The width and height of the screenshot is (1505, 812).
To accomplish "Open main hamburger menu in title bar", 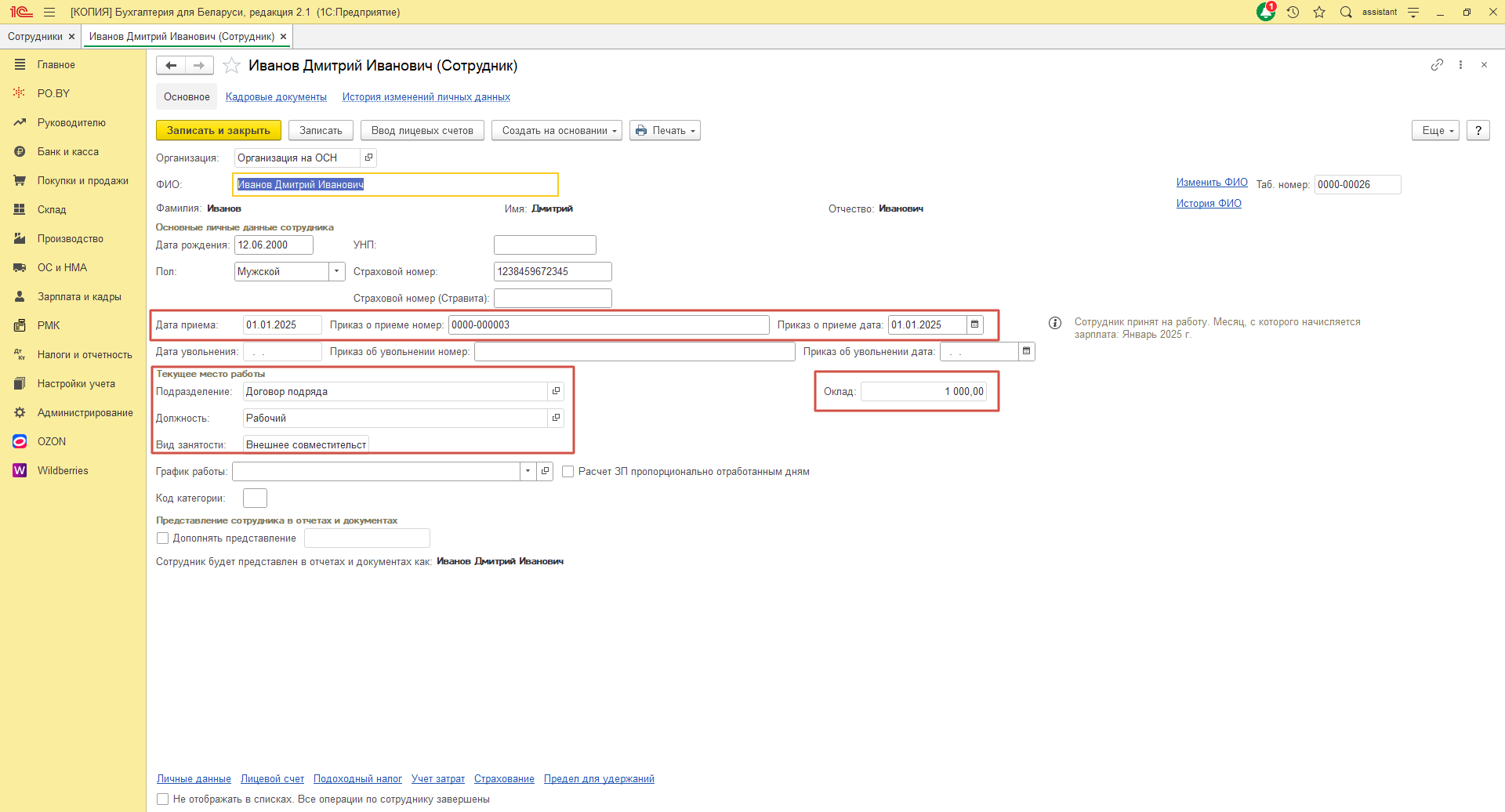I will coord(49,13).
